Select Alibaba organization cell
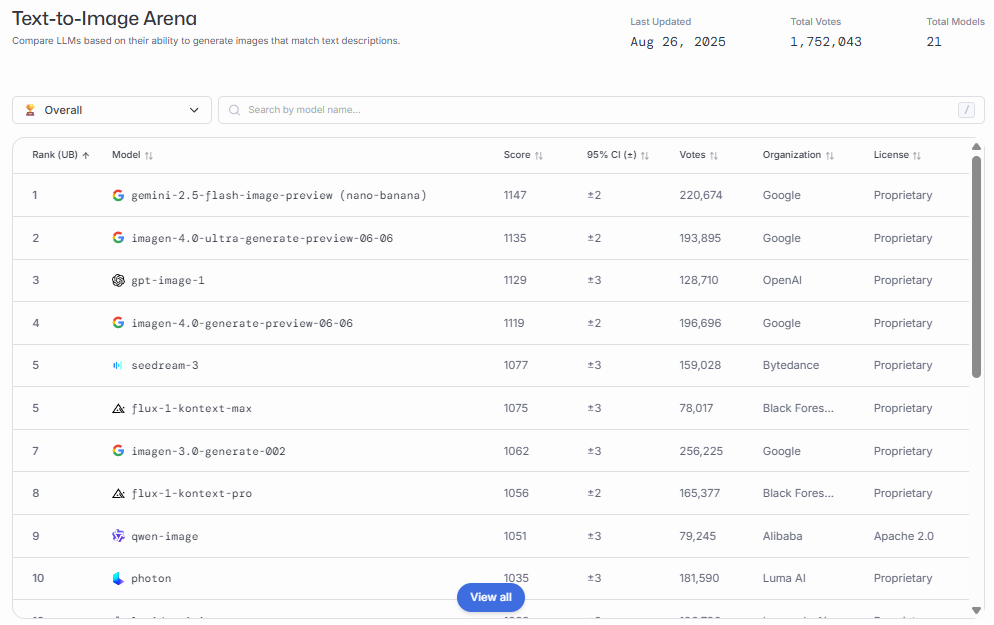The width and height of the screenshot is (994, 625). (x=782, y=536)
